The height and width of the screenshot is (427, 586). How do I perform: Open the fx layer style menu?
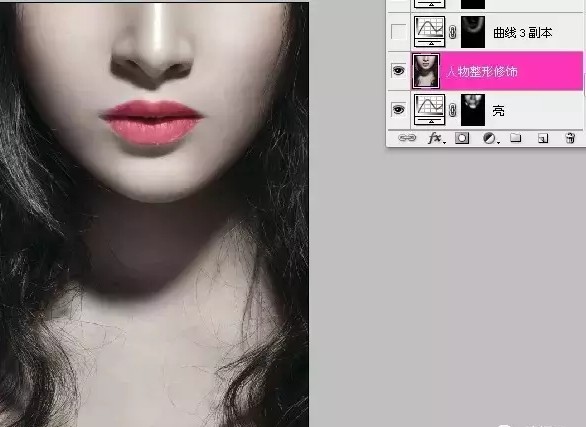[436, 138]
